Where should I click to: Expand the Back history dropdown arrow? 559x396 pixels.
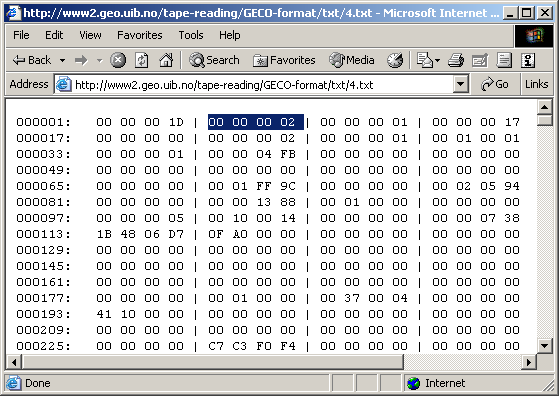[x=62, y=60]
